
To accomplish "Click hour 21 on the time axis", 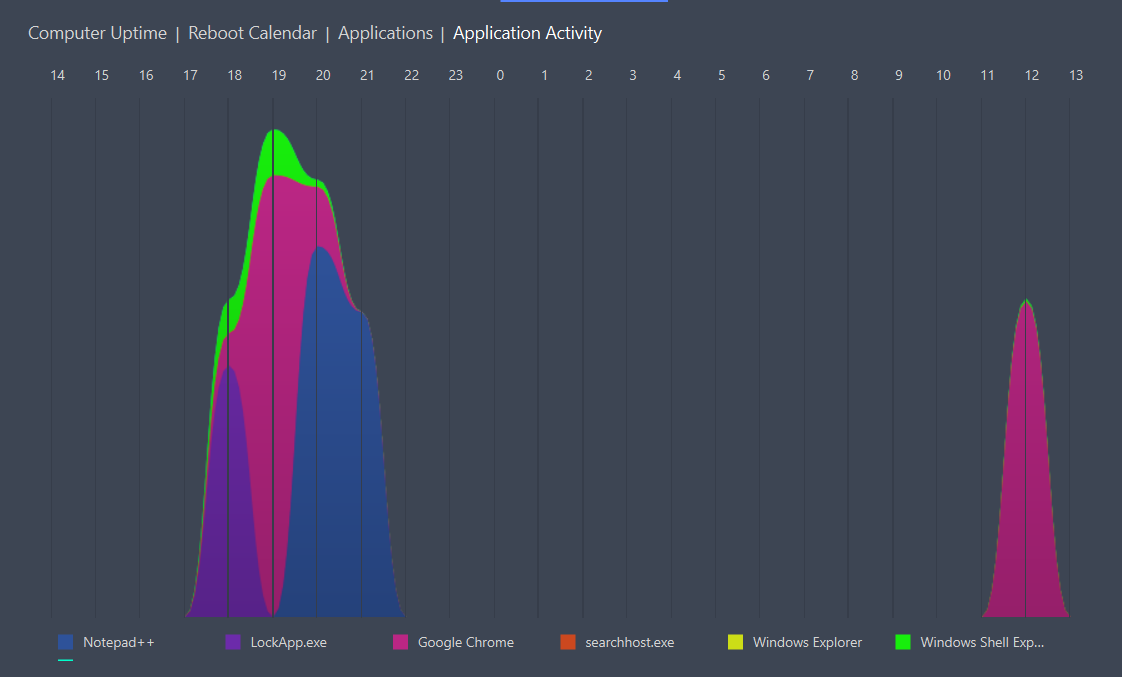I will click(x=367, y=75).
